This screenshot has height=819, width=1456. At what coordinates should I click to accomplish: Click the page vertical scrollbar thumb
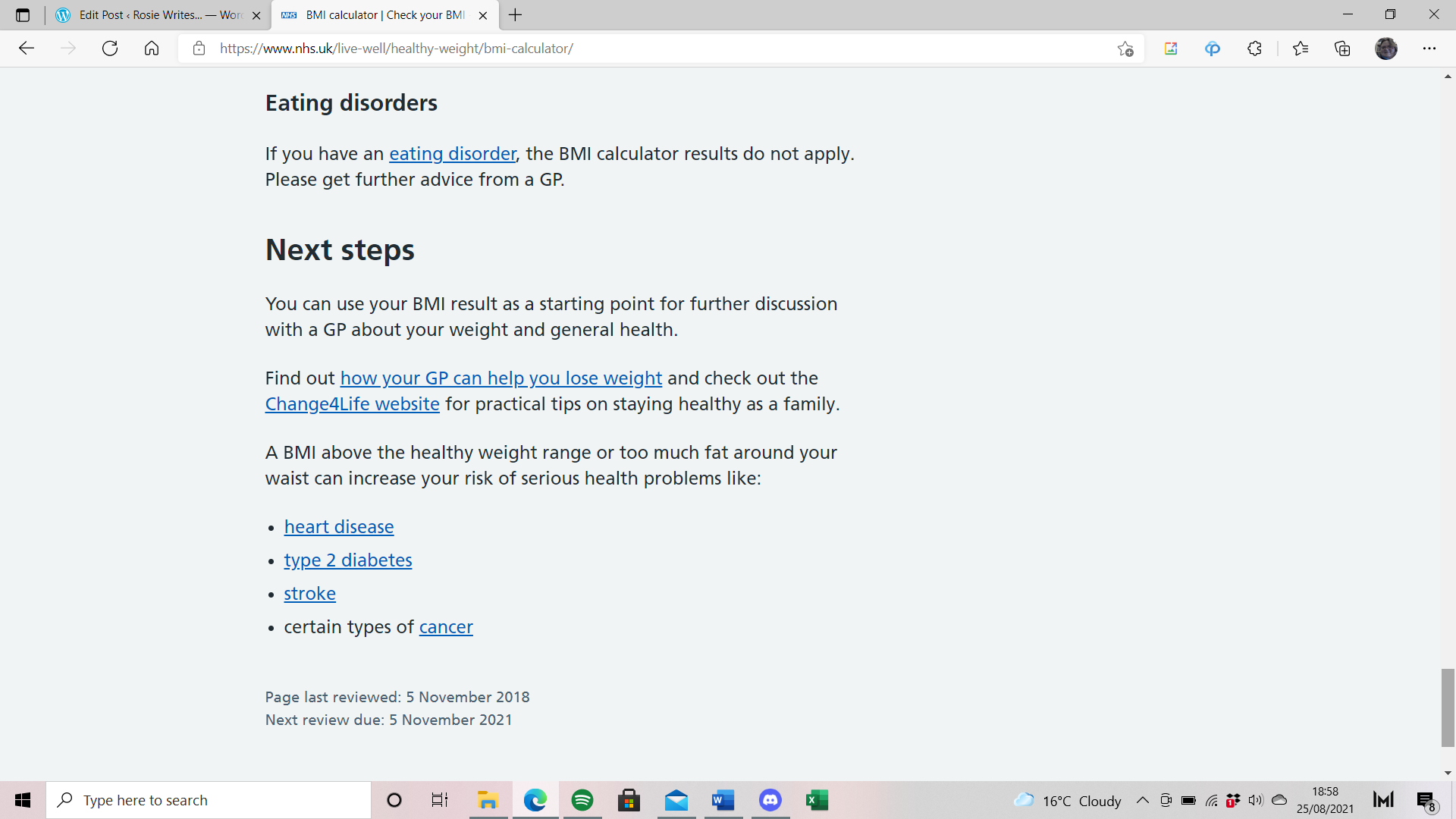pyautogui.click(x=1448, y=707)
